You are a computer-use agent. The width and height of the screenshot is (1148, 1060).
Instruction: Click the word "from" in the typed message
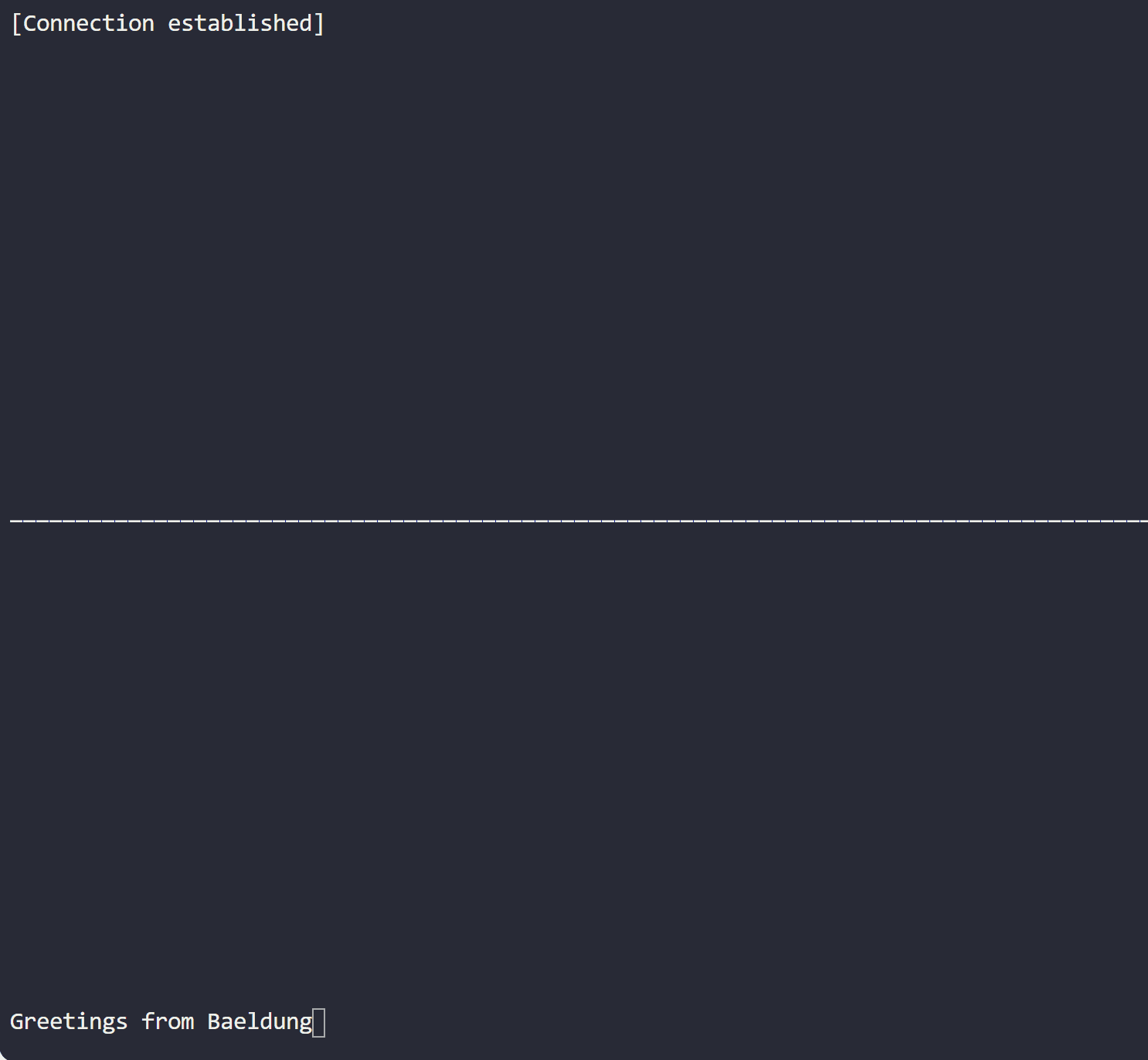pyautogui.click(x=168, y=1021)
